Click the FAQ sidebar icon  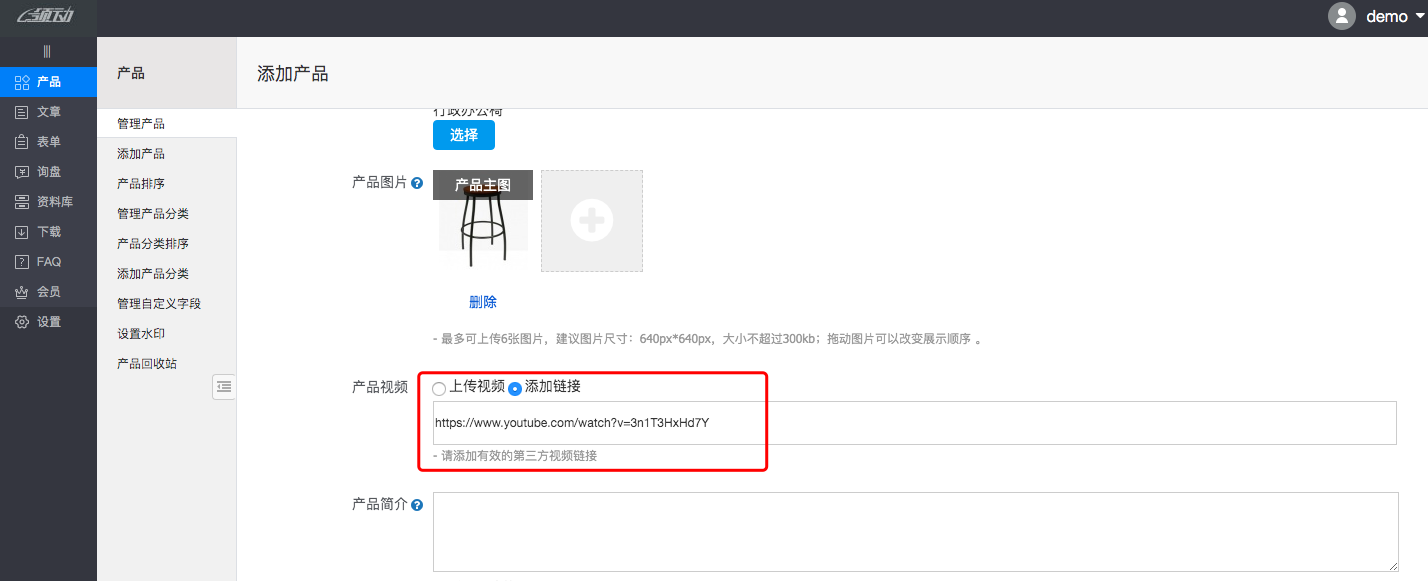20,261
